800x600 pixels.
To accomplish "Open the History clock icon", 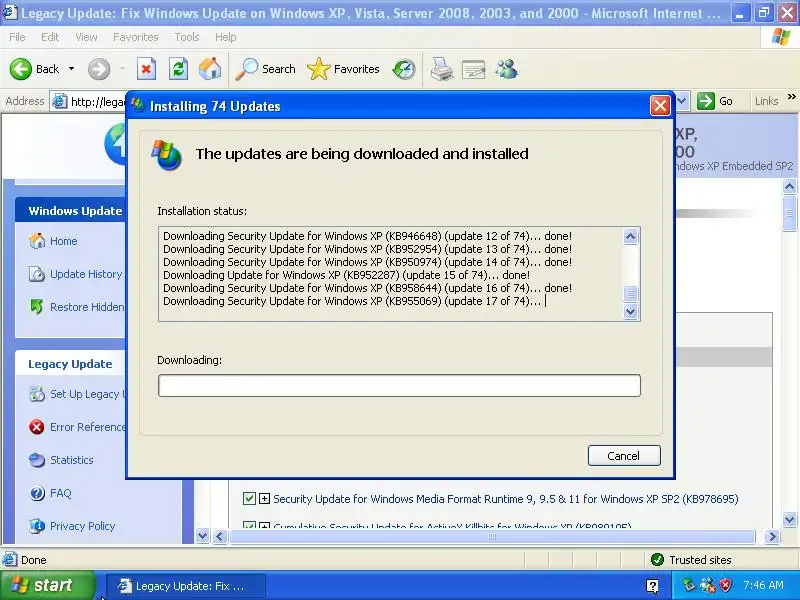I will tap(404, 69).
